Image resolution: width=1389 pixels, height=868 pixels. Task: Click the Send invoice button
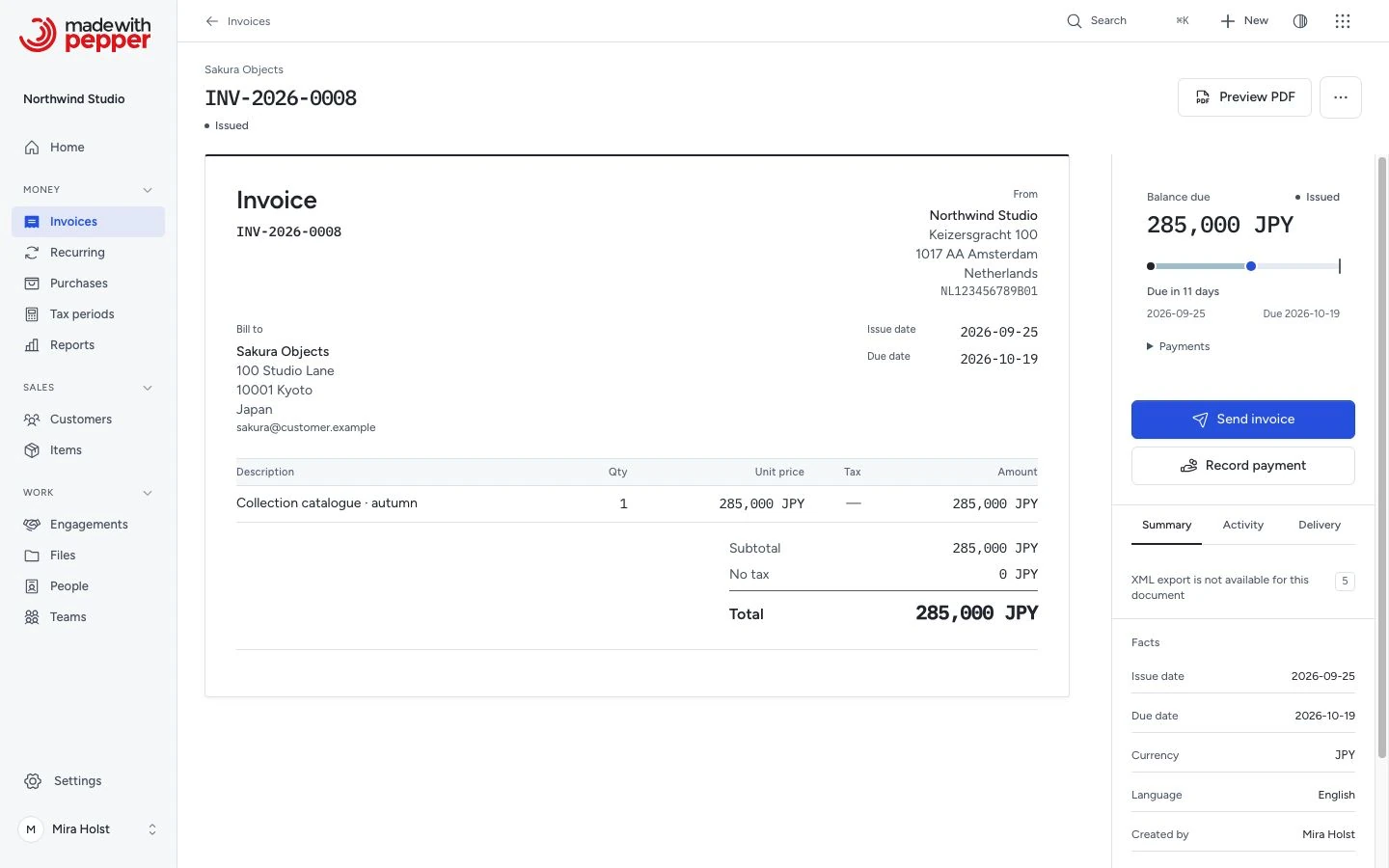coord(1243,420)
